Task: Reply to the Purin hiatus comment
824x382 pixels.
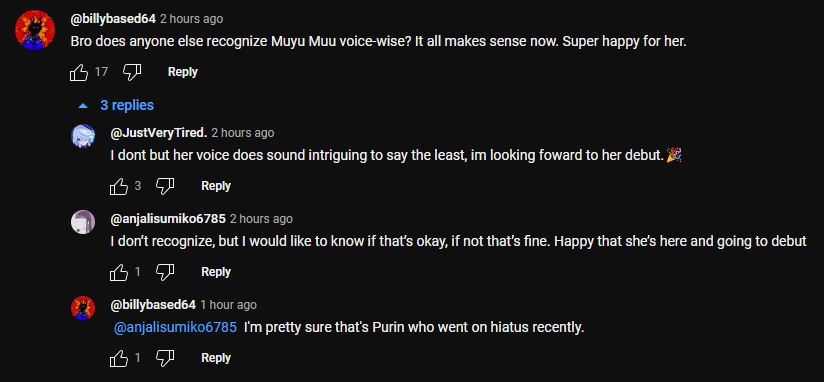Action: click(x=216, y=358)
